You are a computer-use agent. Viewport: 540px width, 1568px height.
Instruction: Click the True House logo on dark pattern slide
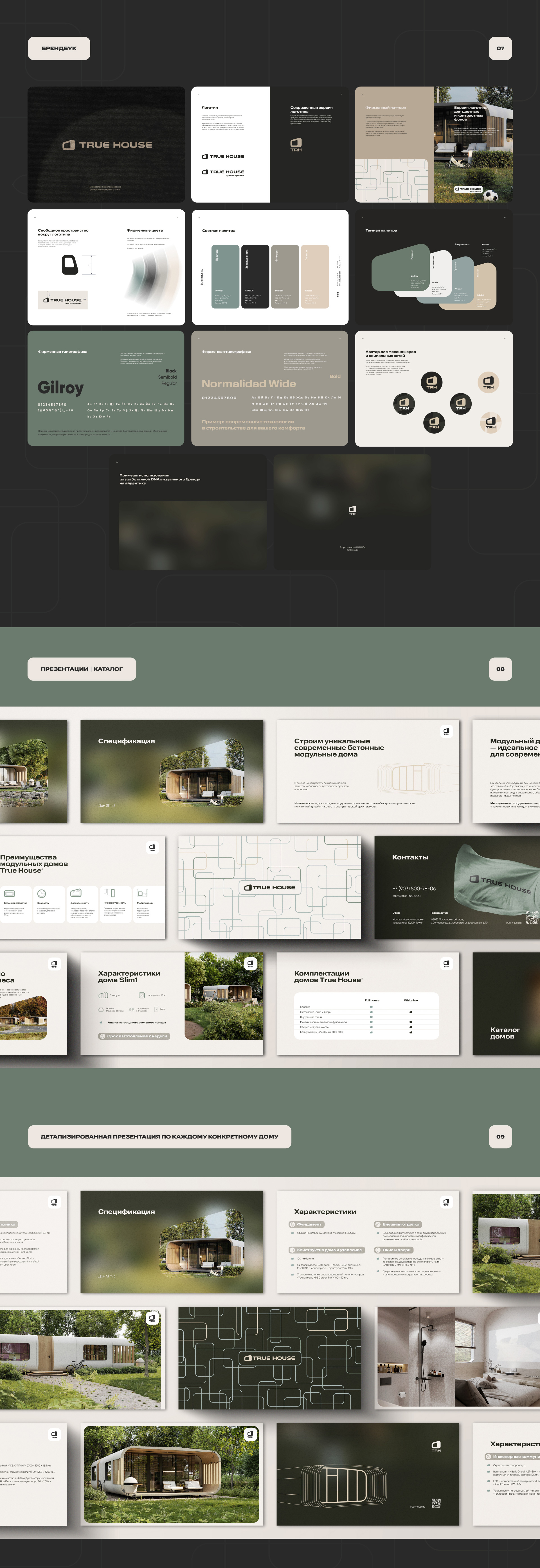[x=269, y=1358]
